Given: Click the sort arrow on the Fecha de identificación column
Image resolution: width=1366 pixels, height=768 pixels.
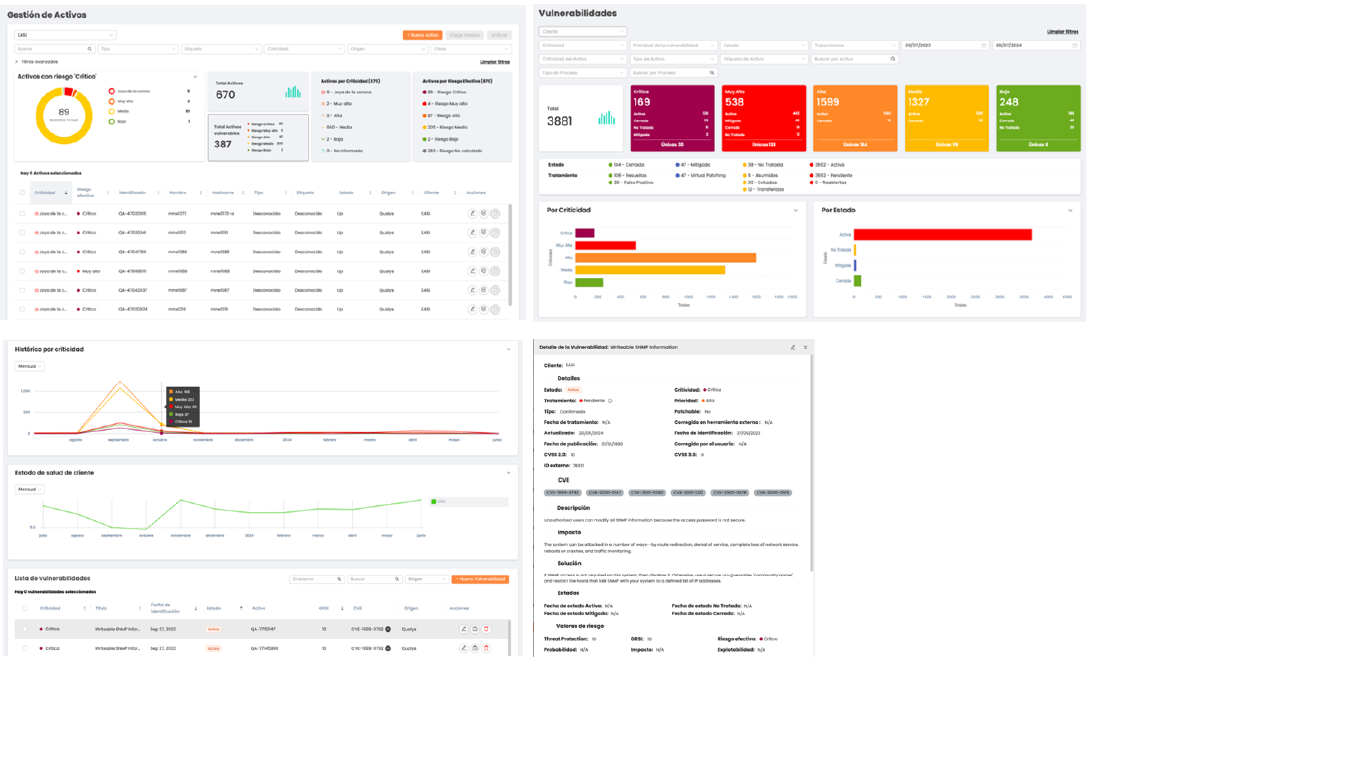Looking at the screenshot, I should click(195, 608).
